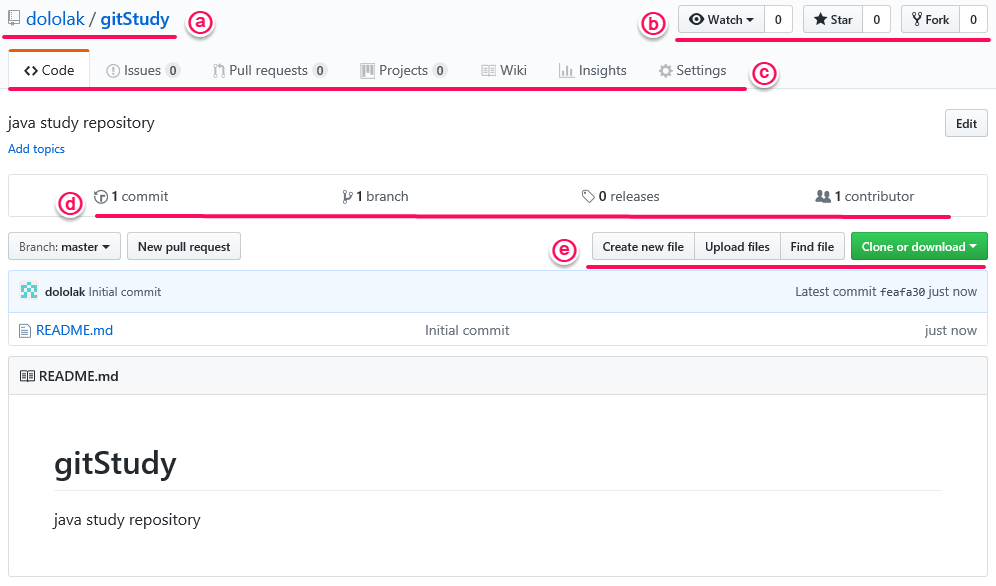Open dololak author link in commit bar
The image size is (996, 586).
(65, 292)
